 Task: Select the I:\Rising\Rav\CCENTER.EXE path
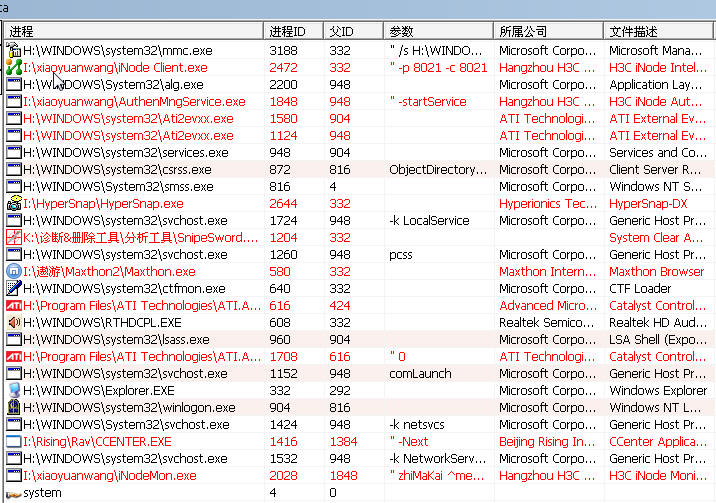tap(97, 442)
